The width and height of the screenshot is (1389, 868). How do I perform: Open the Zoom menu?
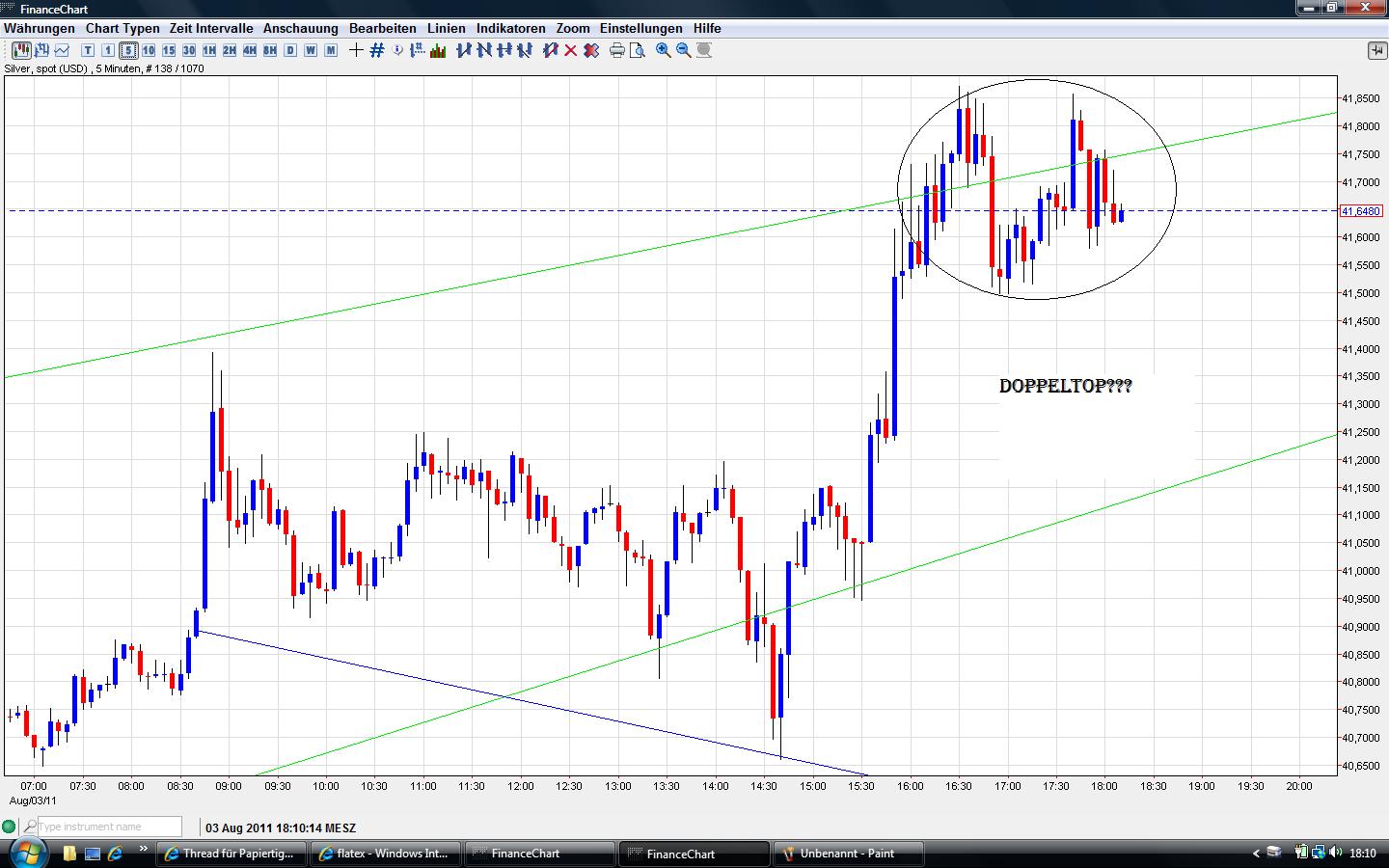pyautogui.click(x=573, y=28)
